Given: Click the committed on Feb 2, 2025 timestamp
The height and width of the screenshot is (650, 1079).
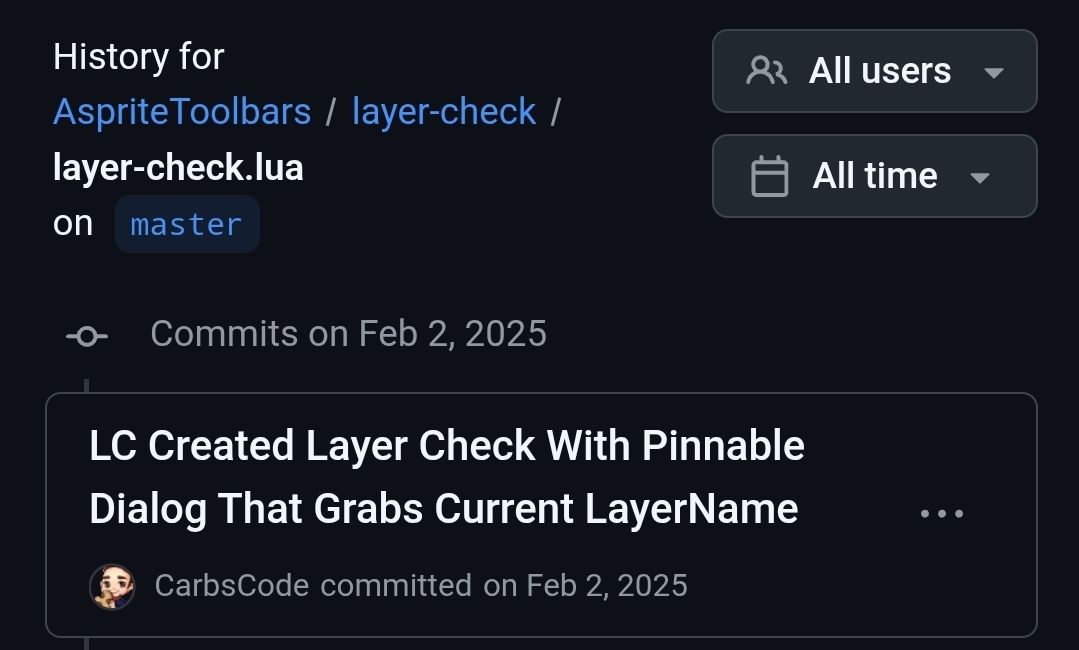Looking at the screenshot, I should (585, 585).
